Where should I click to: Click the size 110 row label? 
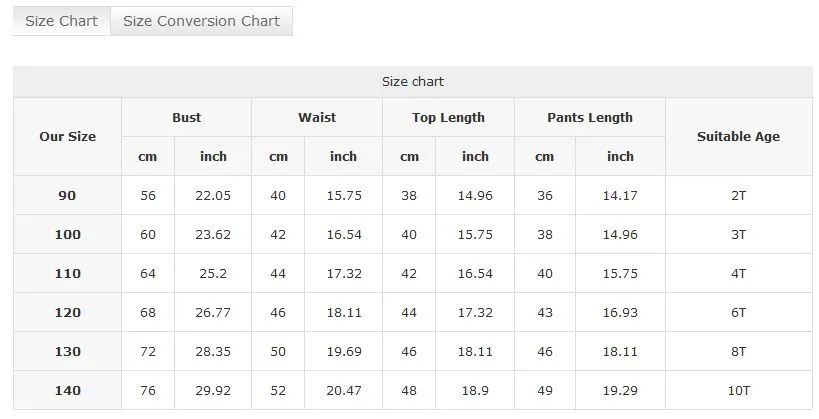tap(67, 273)
